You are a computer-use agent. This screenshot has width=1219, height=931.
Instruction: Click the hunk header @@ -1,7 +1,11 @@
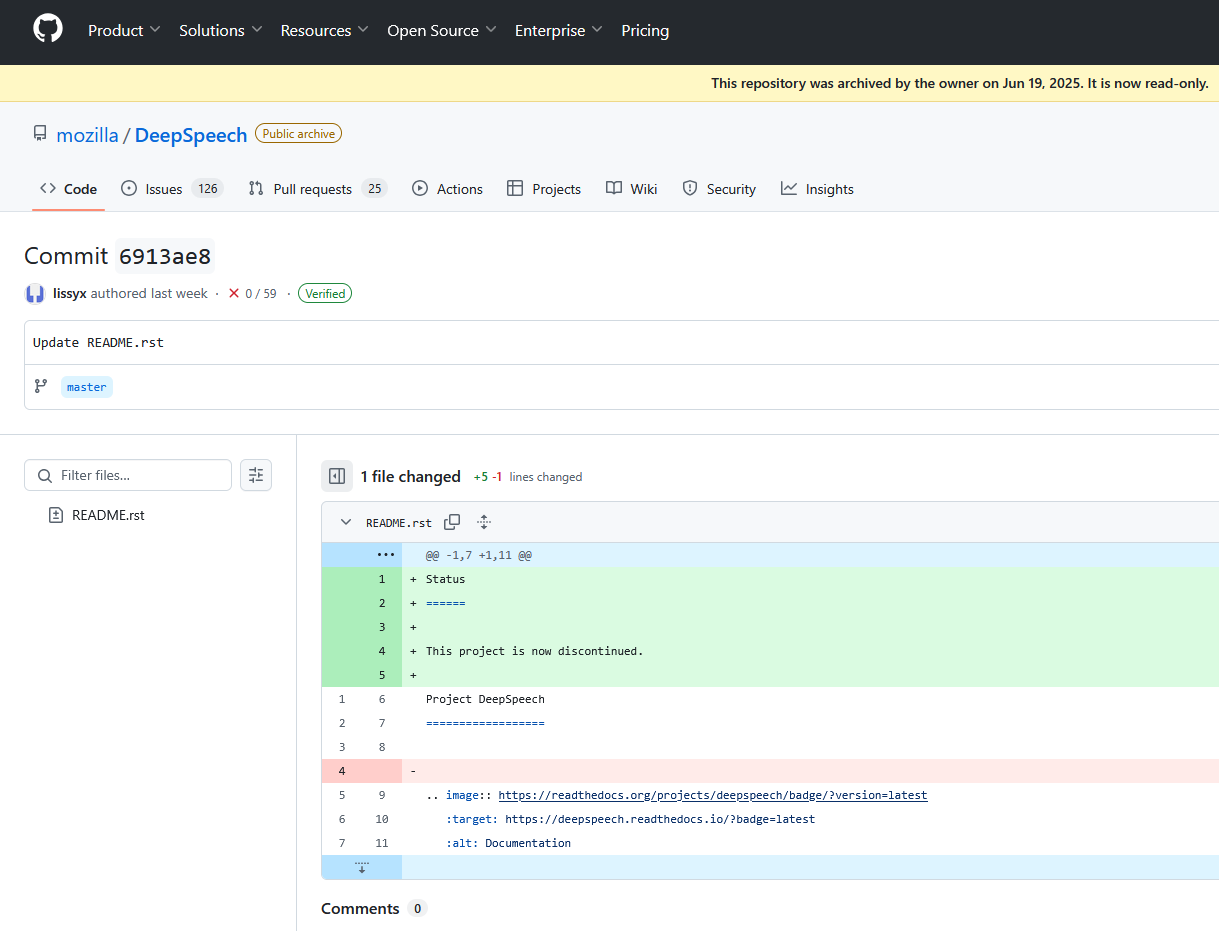pos(479,555)
